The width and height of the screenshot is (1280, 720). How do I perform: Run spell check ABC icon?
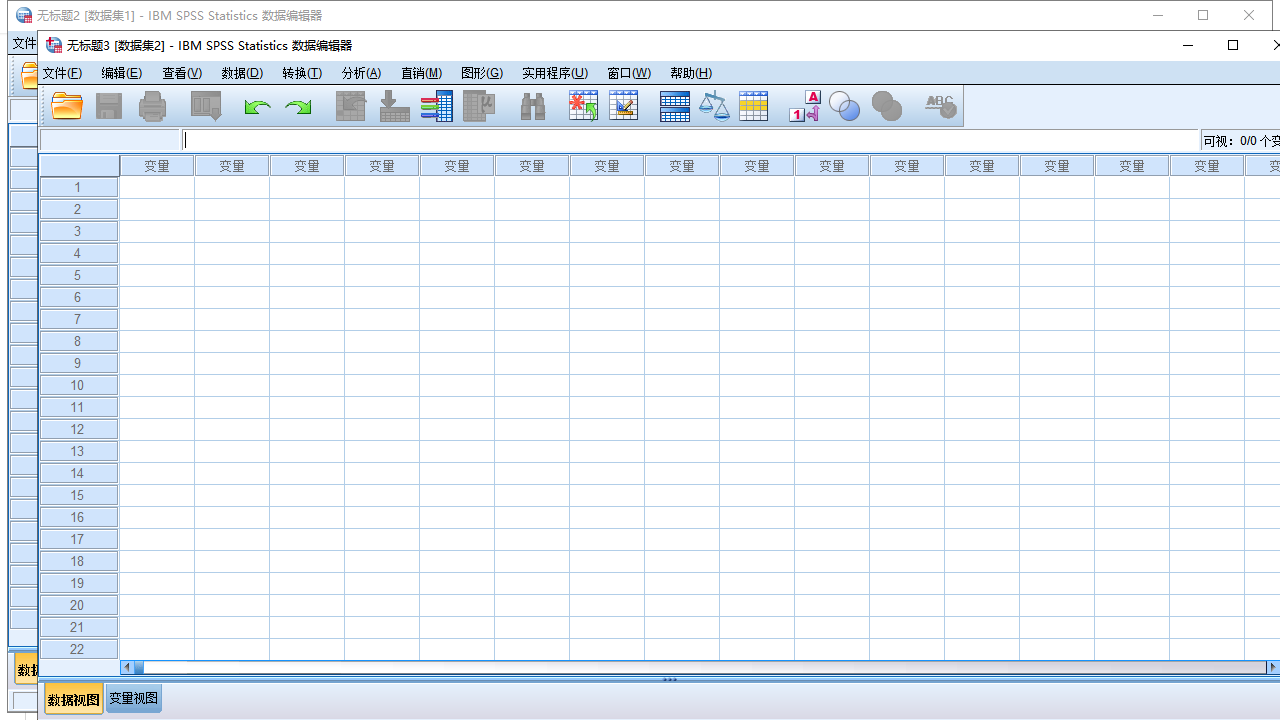940,106
